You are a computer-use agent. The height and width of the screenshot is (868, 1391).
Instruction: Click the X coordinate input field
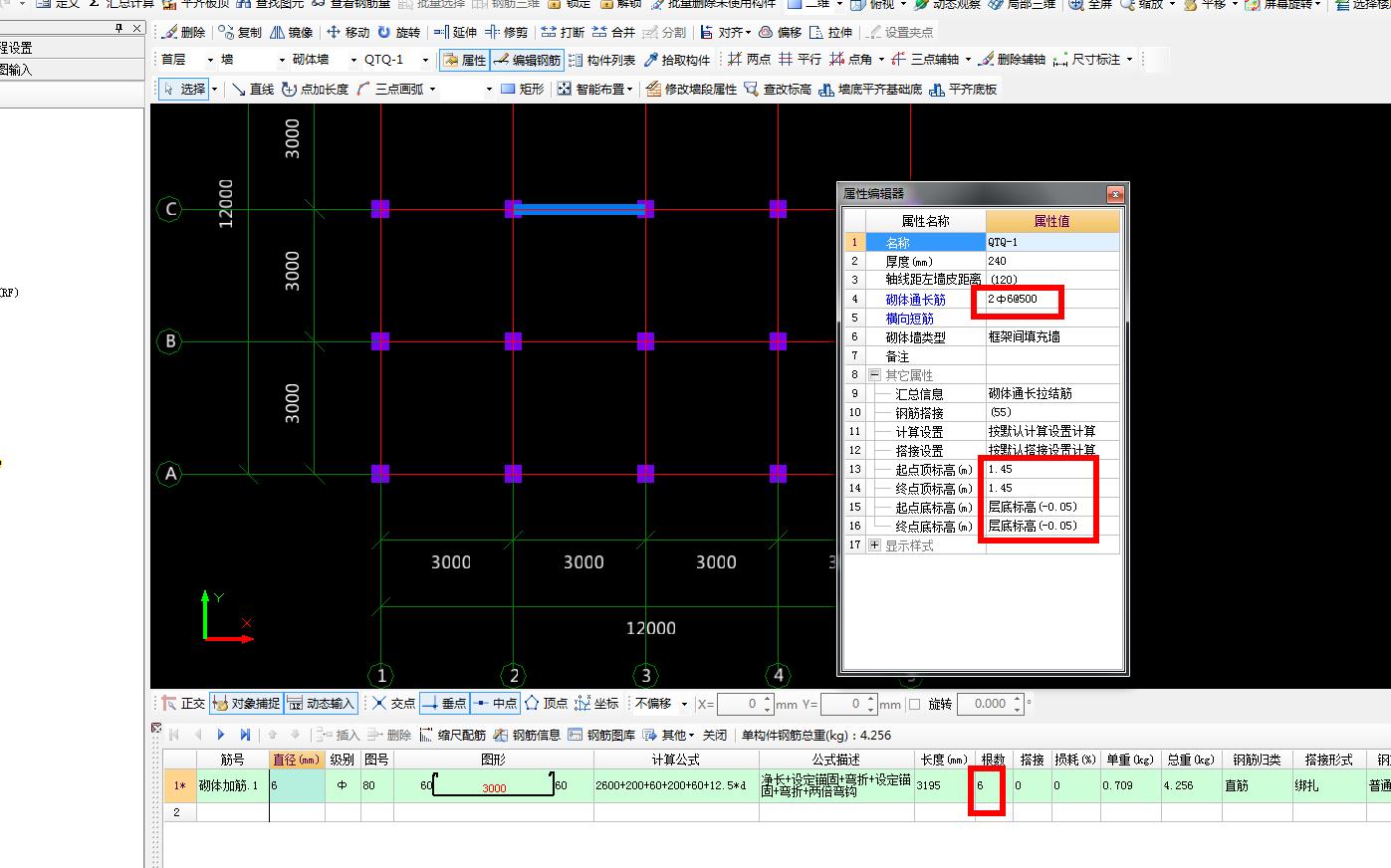click(744, 704)
